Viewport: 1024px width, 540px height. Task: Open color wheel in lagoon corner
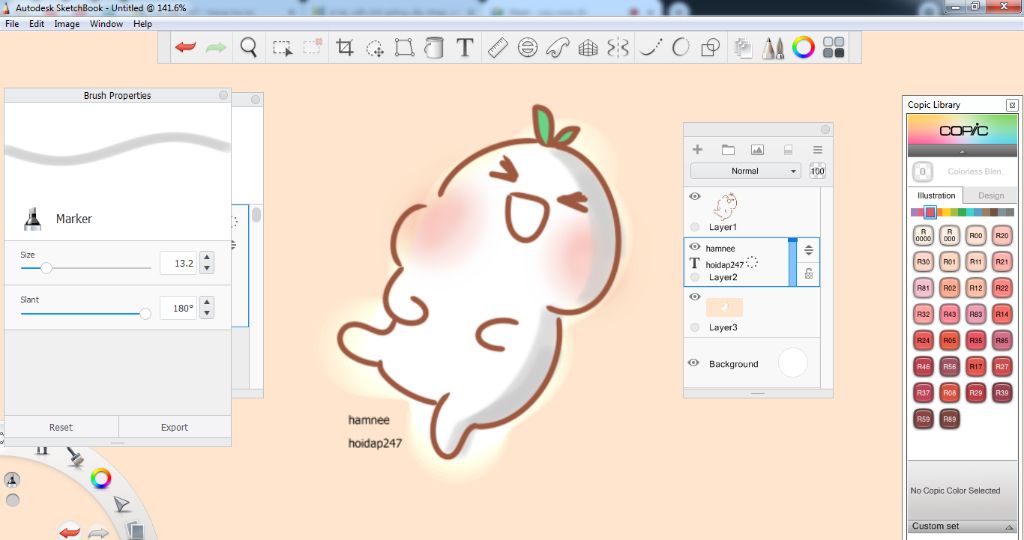point(101,479)
